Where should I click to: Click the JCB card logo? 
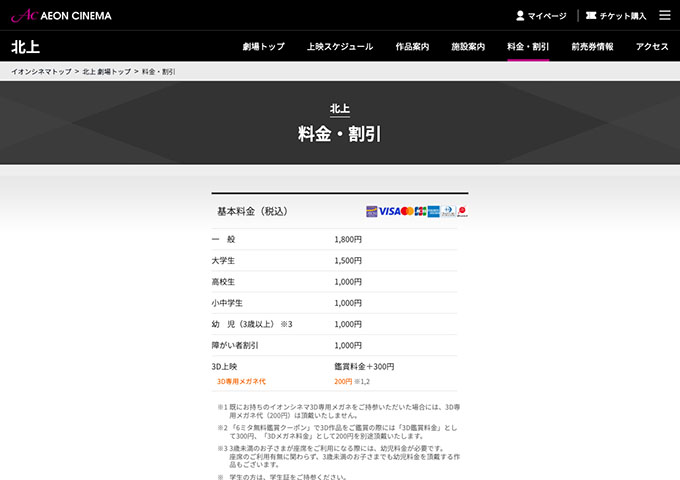coord(420,211)
